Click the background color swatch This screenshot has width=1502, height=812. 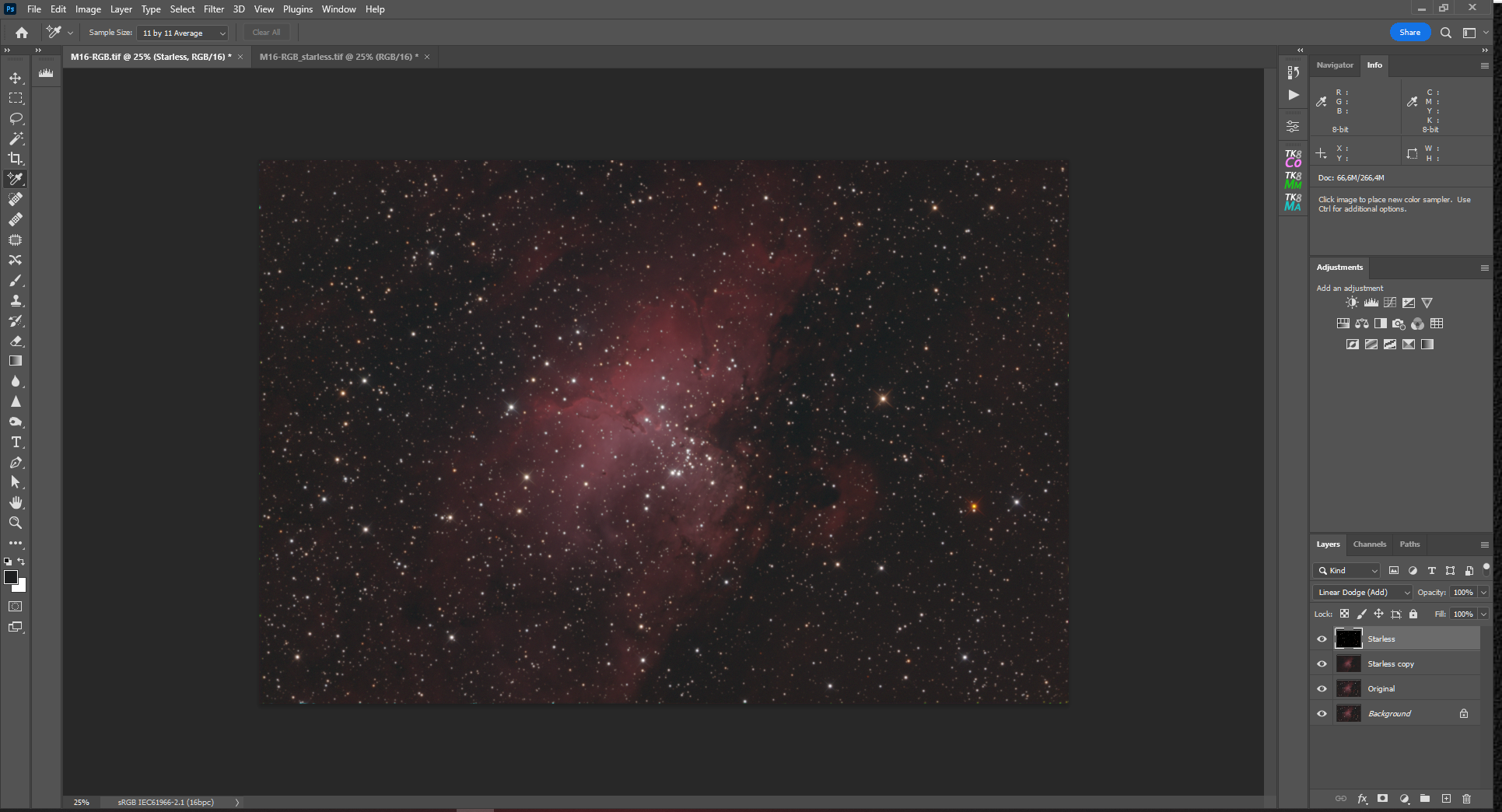22,587
